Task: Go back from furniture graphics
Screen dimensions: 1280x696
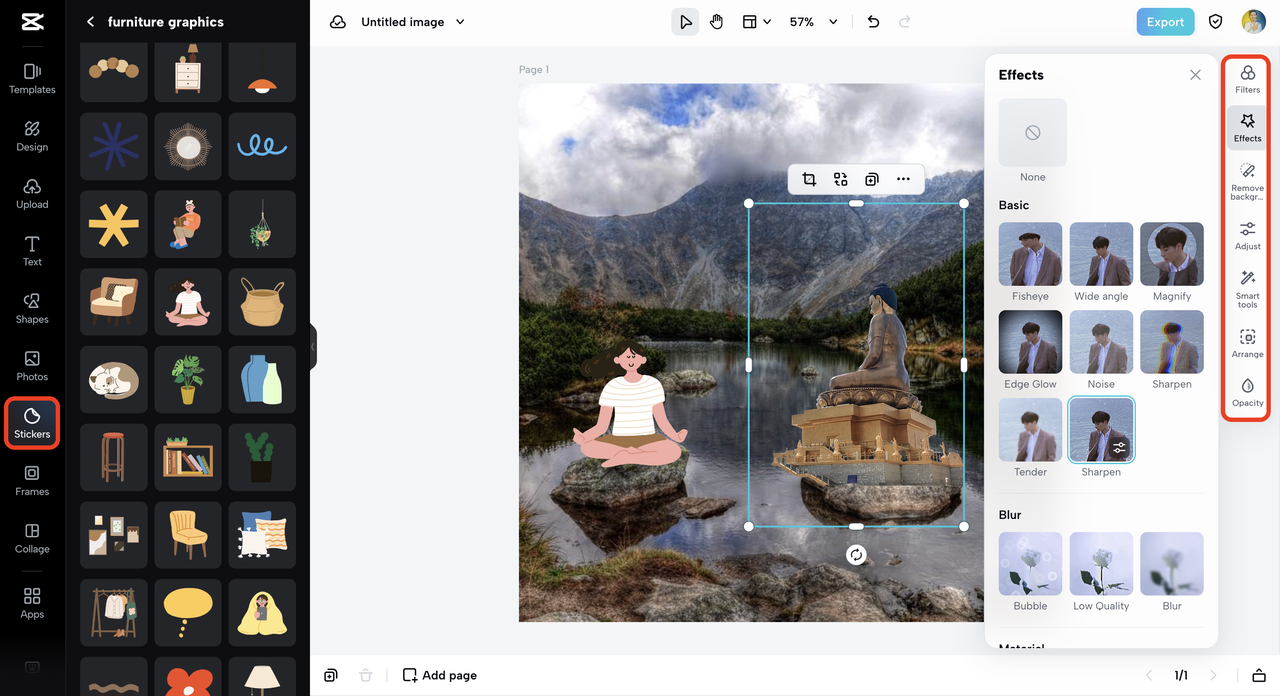Action: pos(90,22)
